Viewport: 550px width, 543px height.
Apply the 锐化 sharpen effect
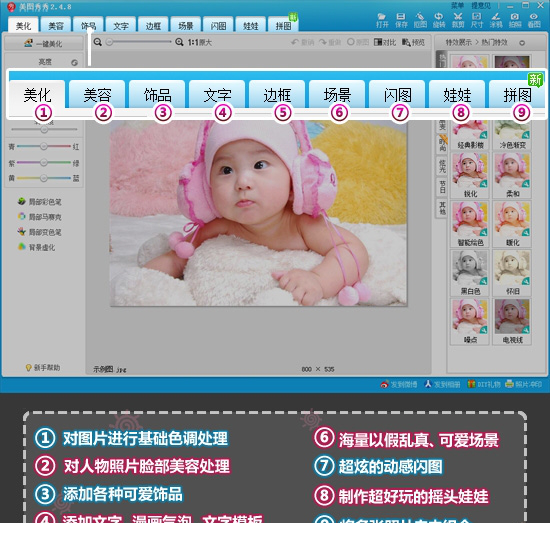tap(470, 175)
